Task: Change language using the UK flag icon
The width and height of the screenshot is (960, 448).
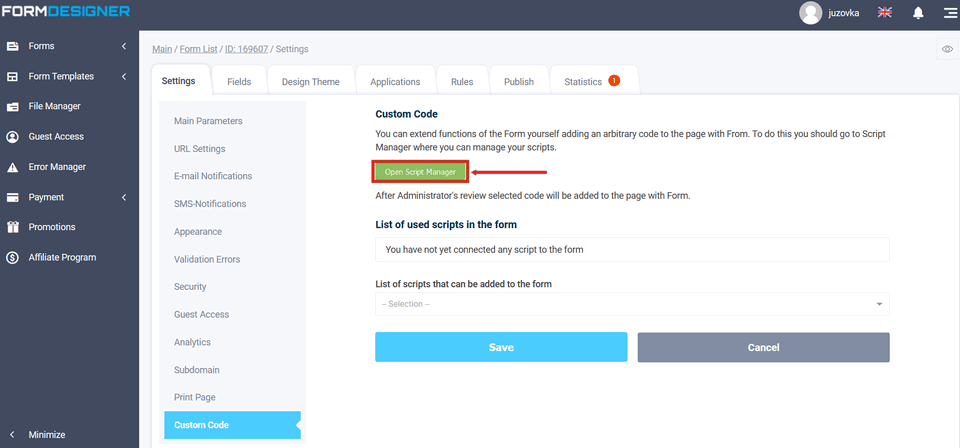Action: 885,13
